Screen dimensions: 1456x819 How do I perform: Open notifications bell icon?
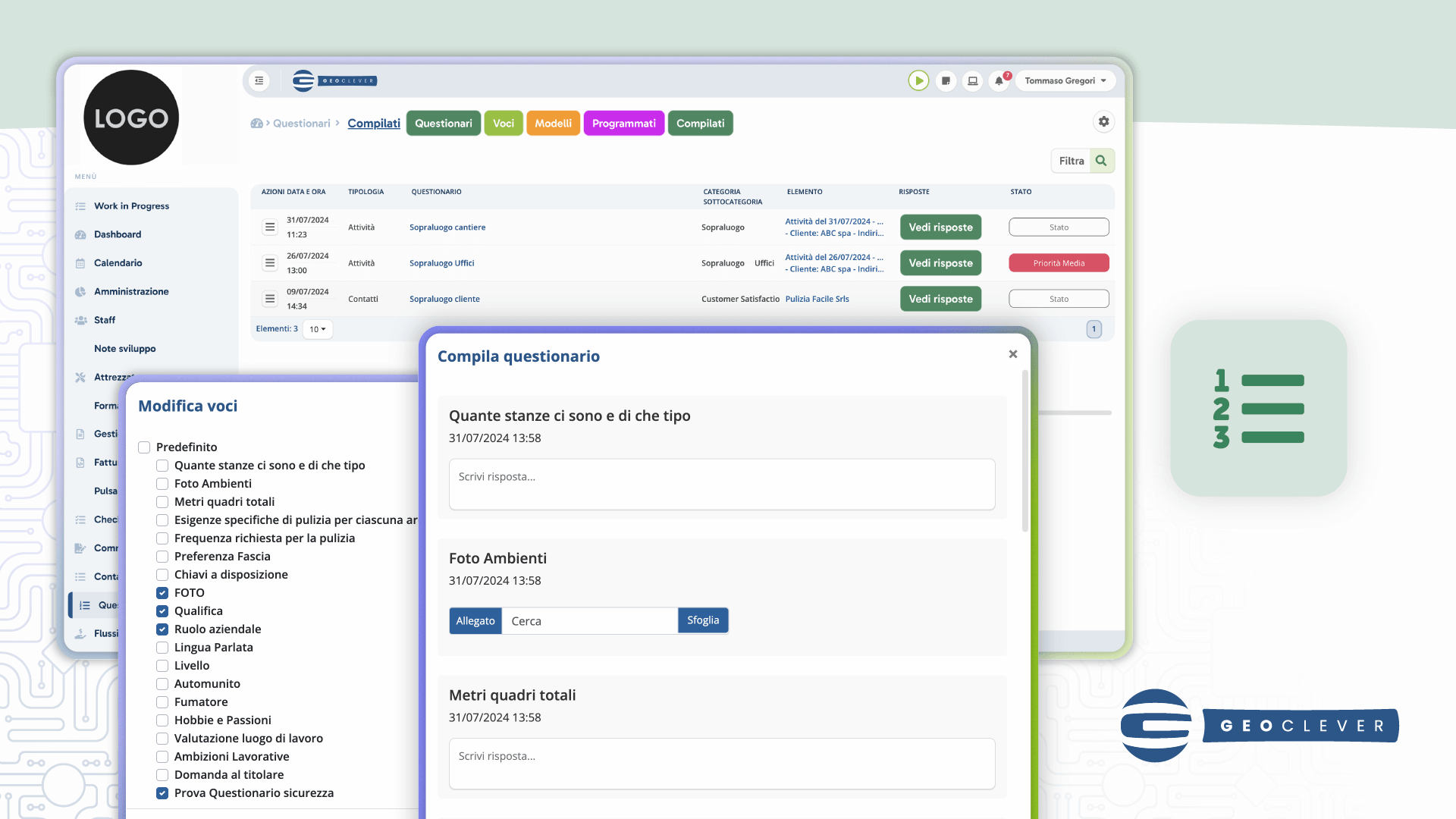pos(999,80)
